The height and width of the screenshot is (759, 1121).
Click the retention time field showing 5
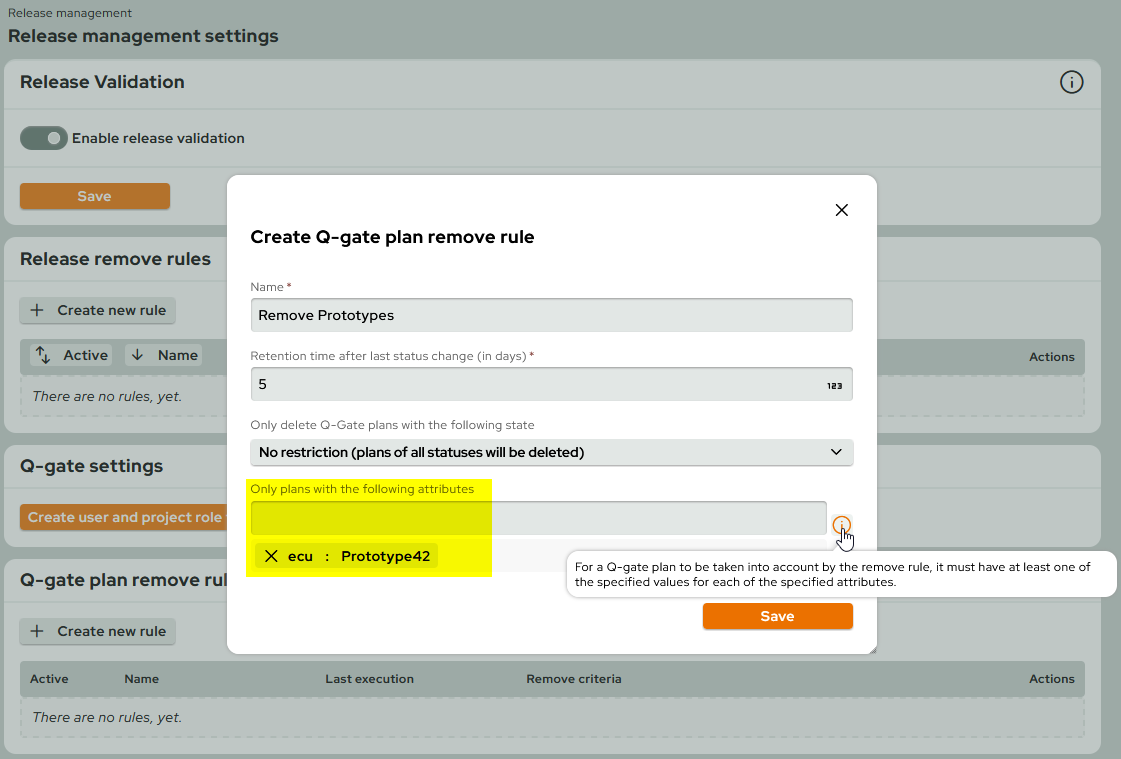click(551, 385)
